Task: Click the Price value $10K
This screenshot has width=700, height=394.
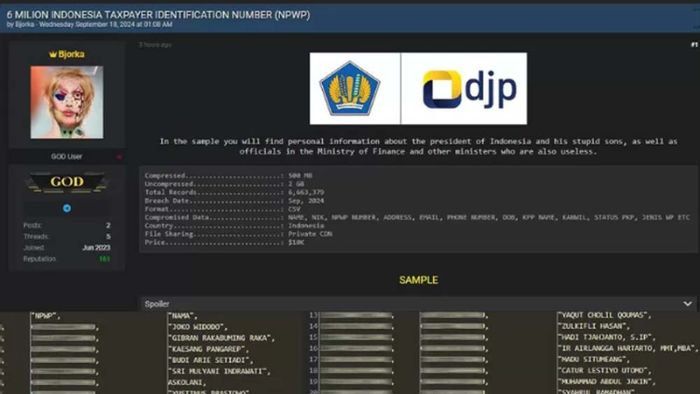Action: coord(296,242)
